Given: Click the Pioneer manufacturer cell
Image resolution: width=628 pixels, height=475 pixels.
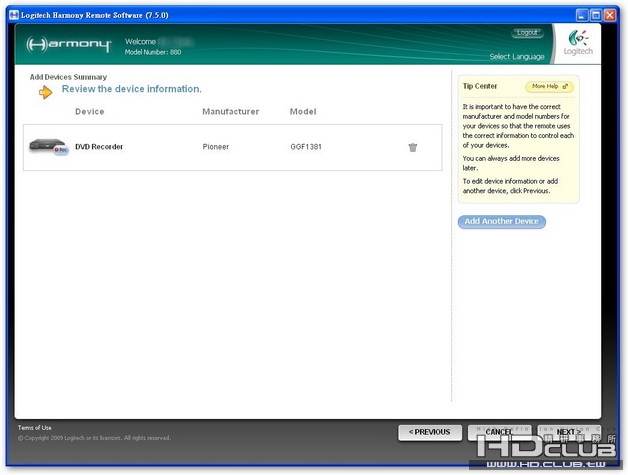Looking at the screenshot, I should [x=215, y=147].
